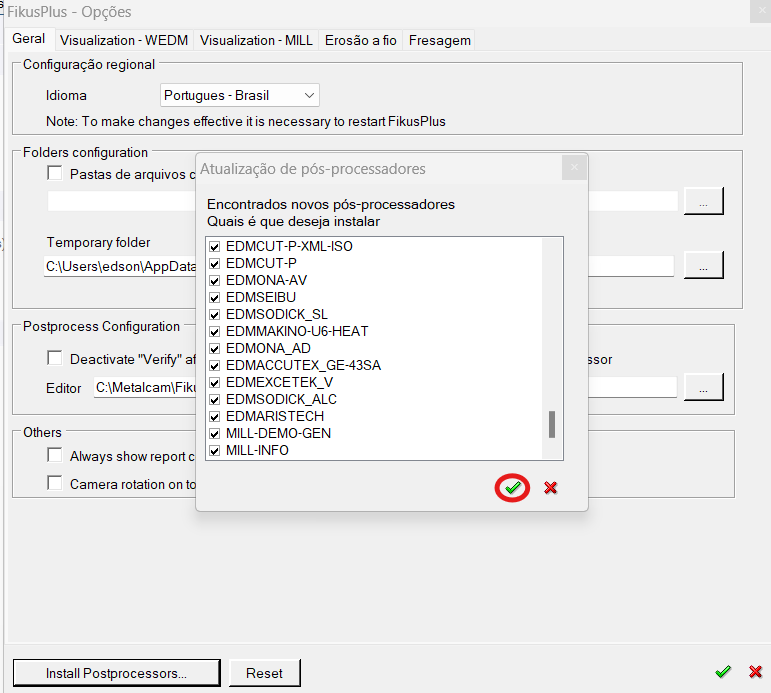Toggle the EDMCUT-P-XML-ISO checkbox

click(214, 246)
